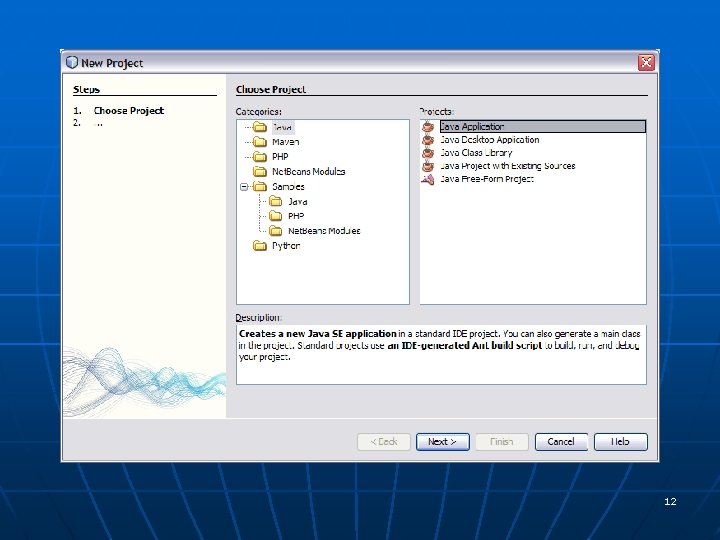
Task: Click the Python folder icon
Action: click(260, 246)
